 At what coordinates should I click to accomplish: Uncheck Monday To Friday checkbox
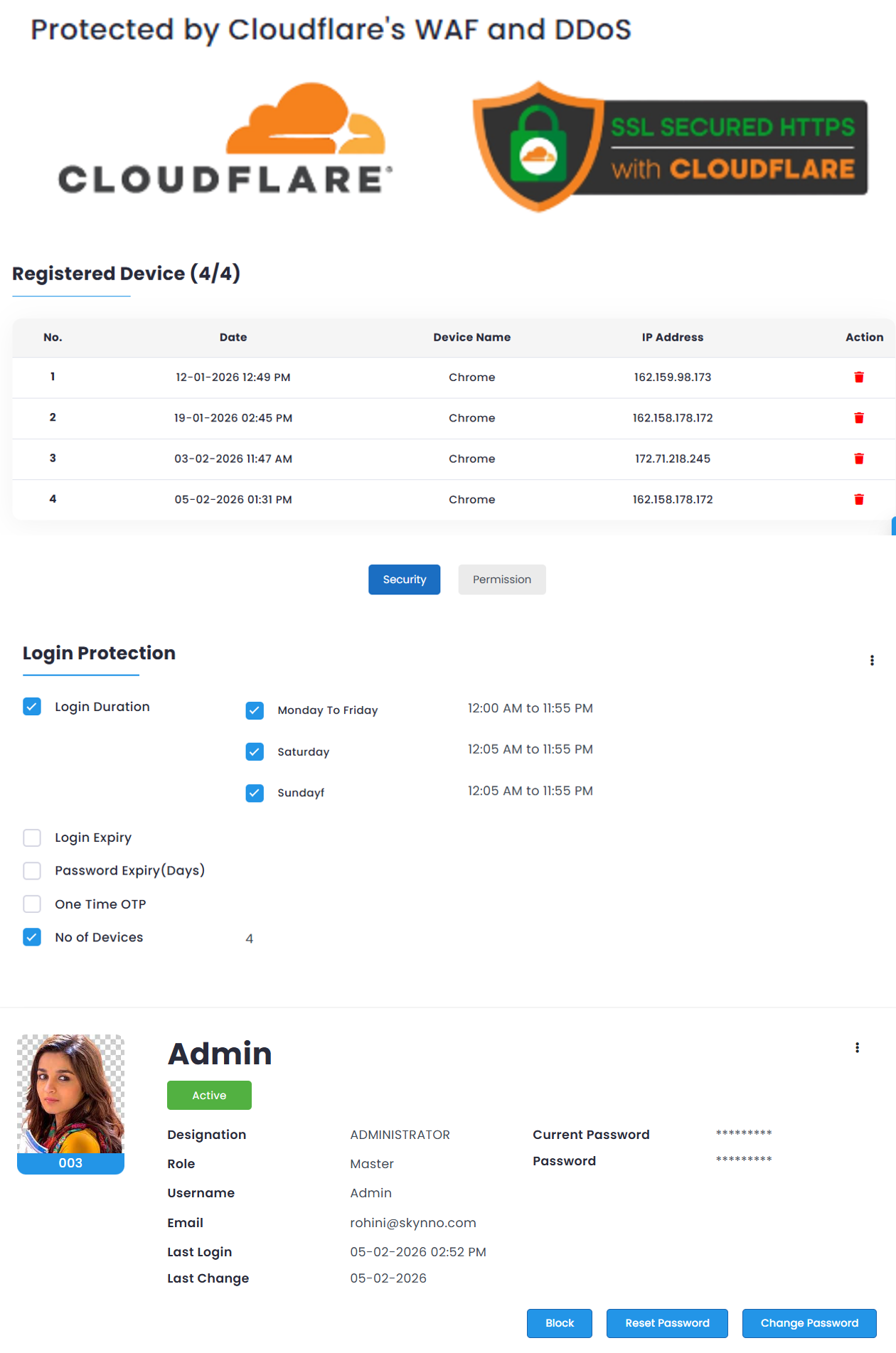click(255, 710)
